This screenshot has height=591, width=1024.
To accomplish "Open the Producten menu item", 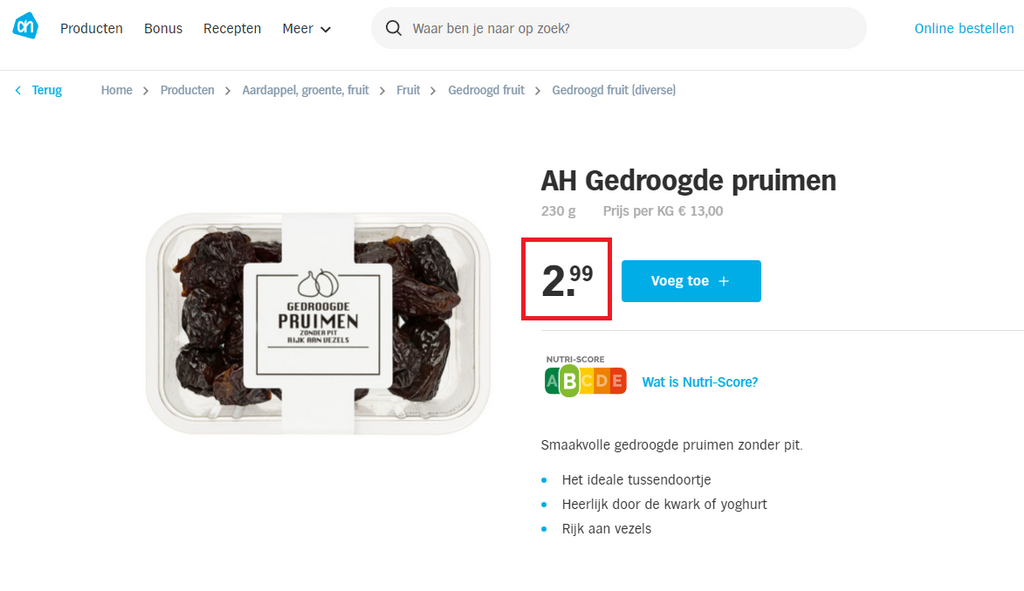I will coord(91,28).
